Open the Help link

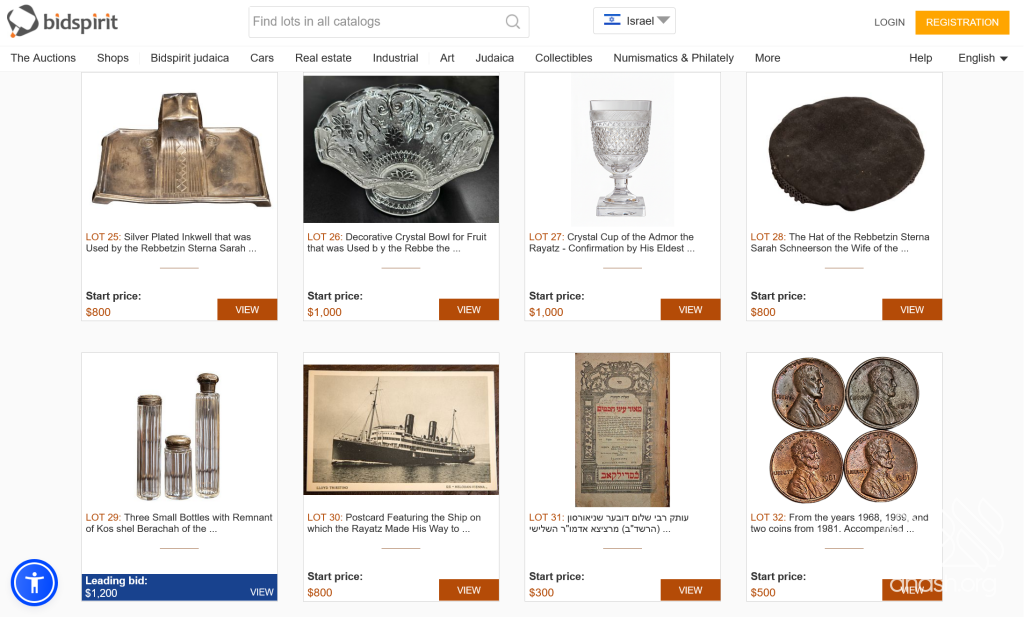920,58
